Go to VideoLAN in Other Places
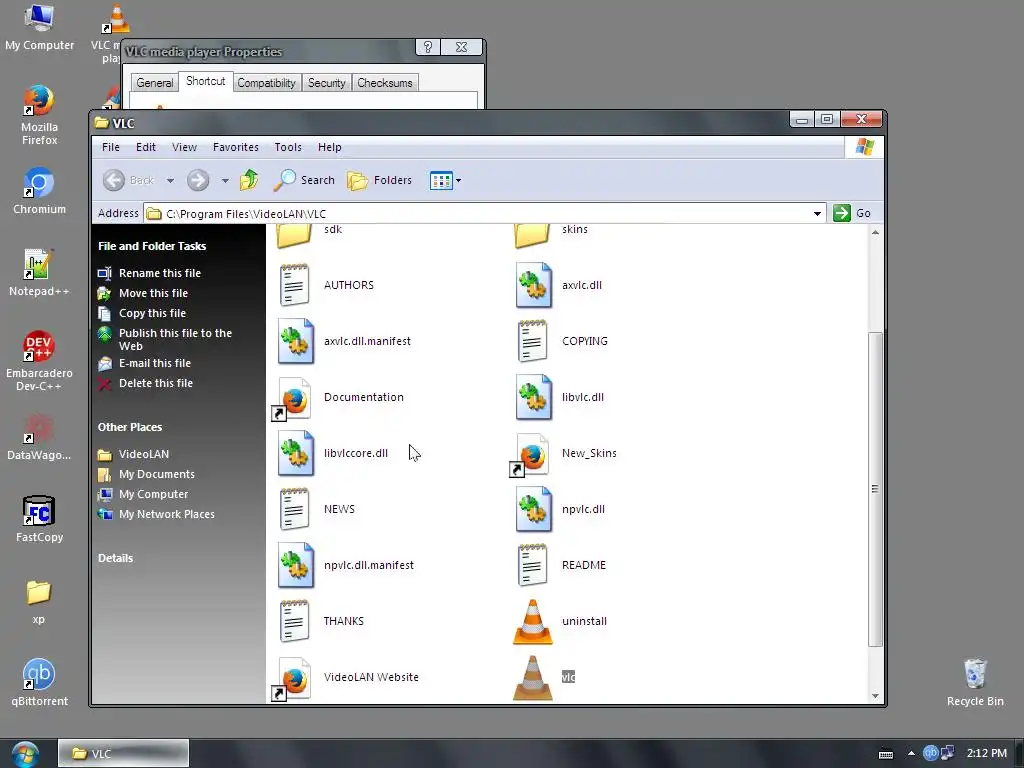 pos(144,454)
